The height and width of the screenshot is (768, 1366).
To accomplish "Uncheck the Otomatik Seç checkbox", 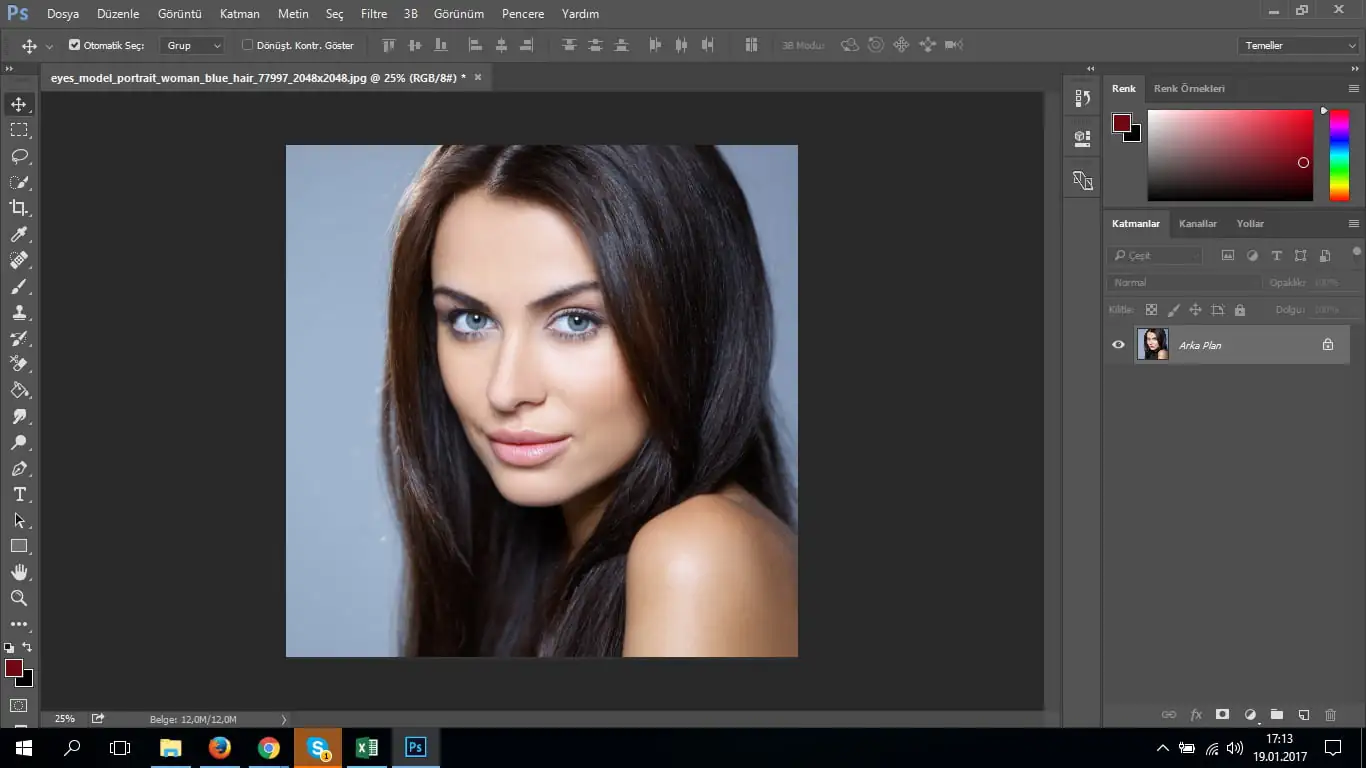I will tap(75, 45).
